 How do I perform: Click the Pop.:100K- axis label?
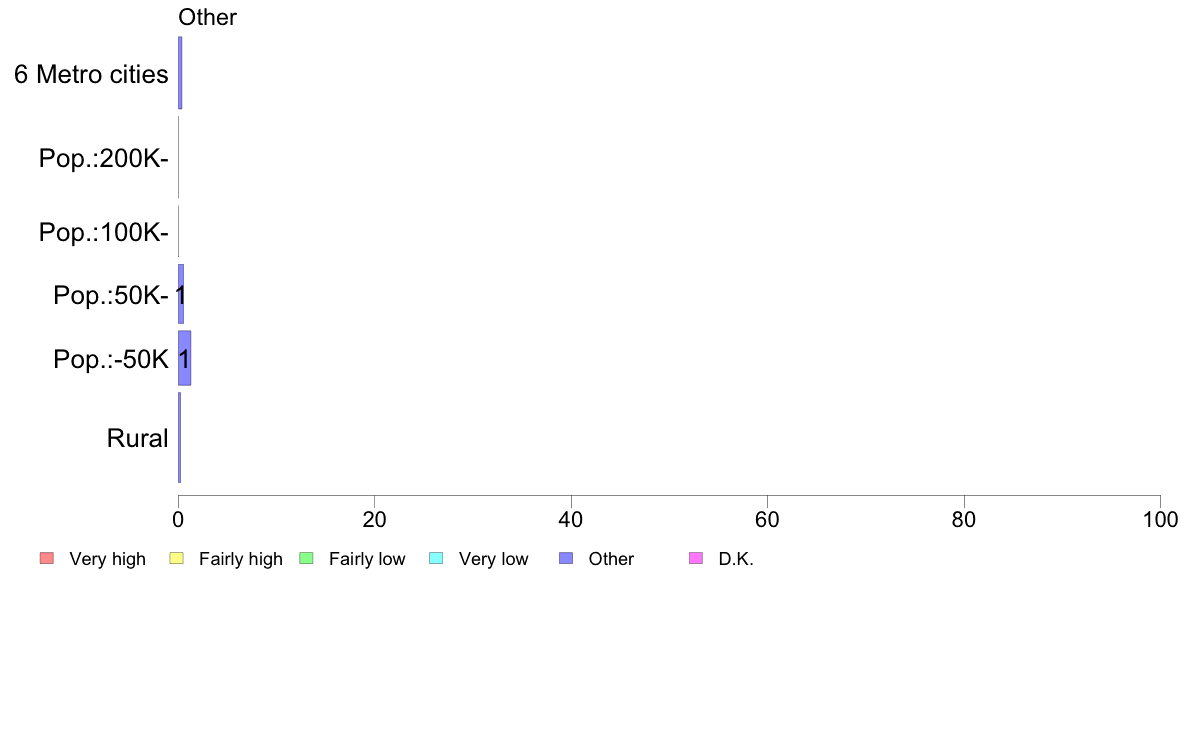[x=104, y=232]
